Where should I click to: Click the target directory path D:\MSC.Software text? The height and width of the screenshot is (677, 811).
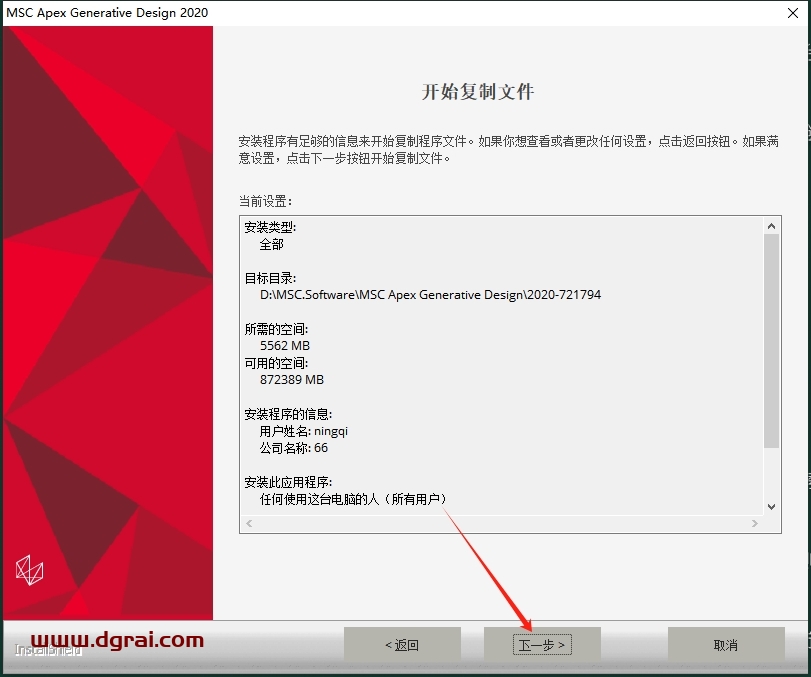coord(430,295)
